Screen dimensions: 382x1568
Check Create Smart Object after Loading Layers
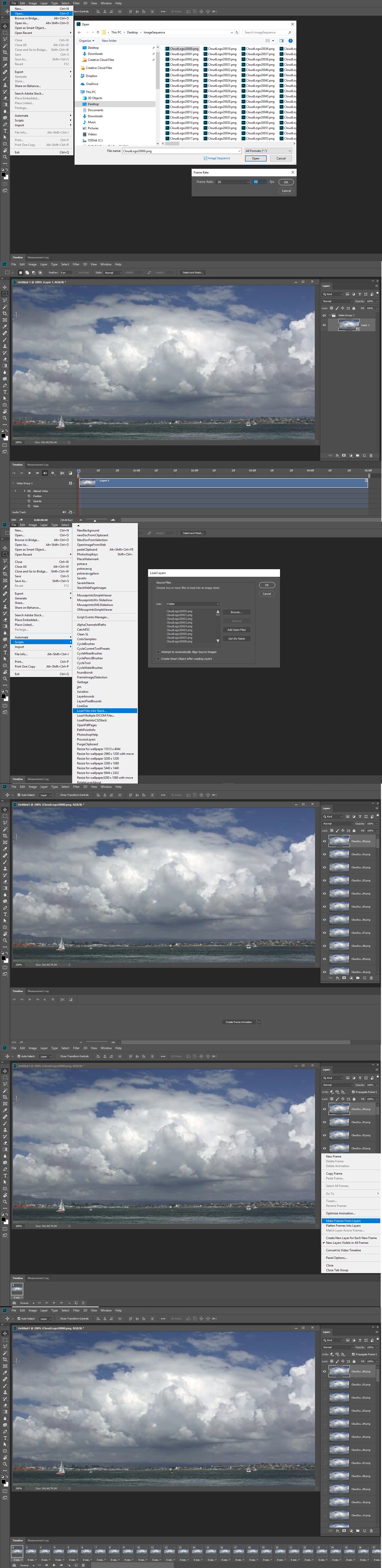point(159,658)
